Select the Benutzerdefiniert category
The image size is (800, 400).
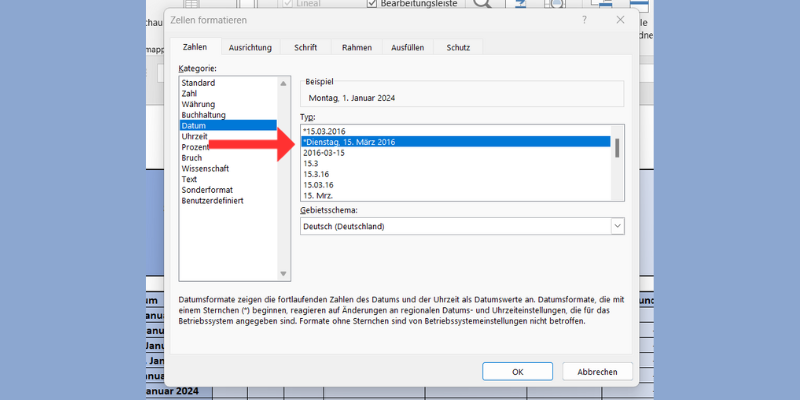pos(212,201)
